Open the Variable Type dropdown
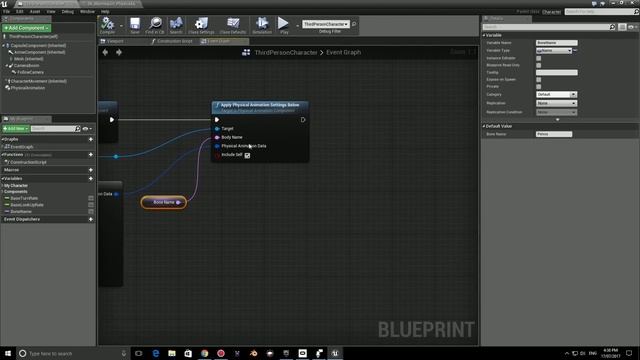640x360 pixels. [x=554, y=51]
